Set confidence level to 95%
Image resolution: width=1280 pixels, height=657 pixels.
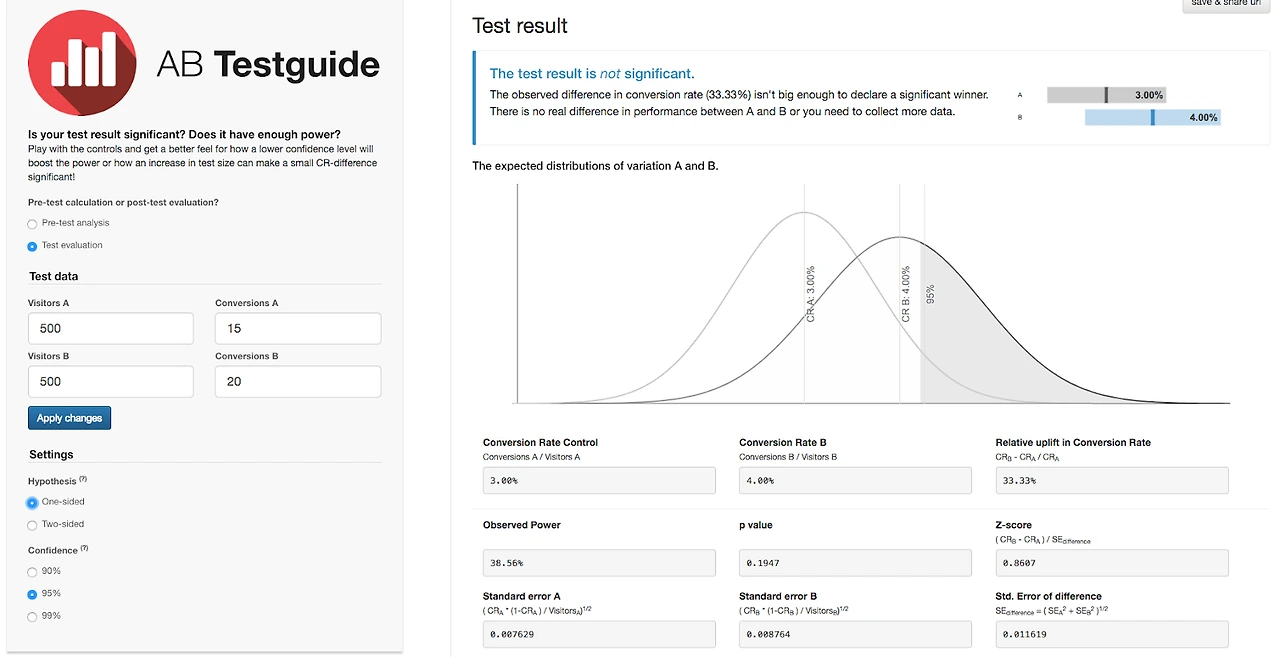pos(33,594)
